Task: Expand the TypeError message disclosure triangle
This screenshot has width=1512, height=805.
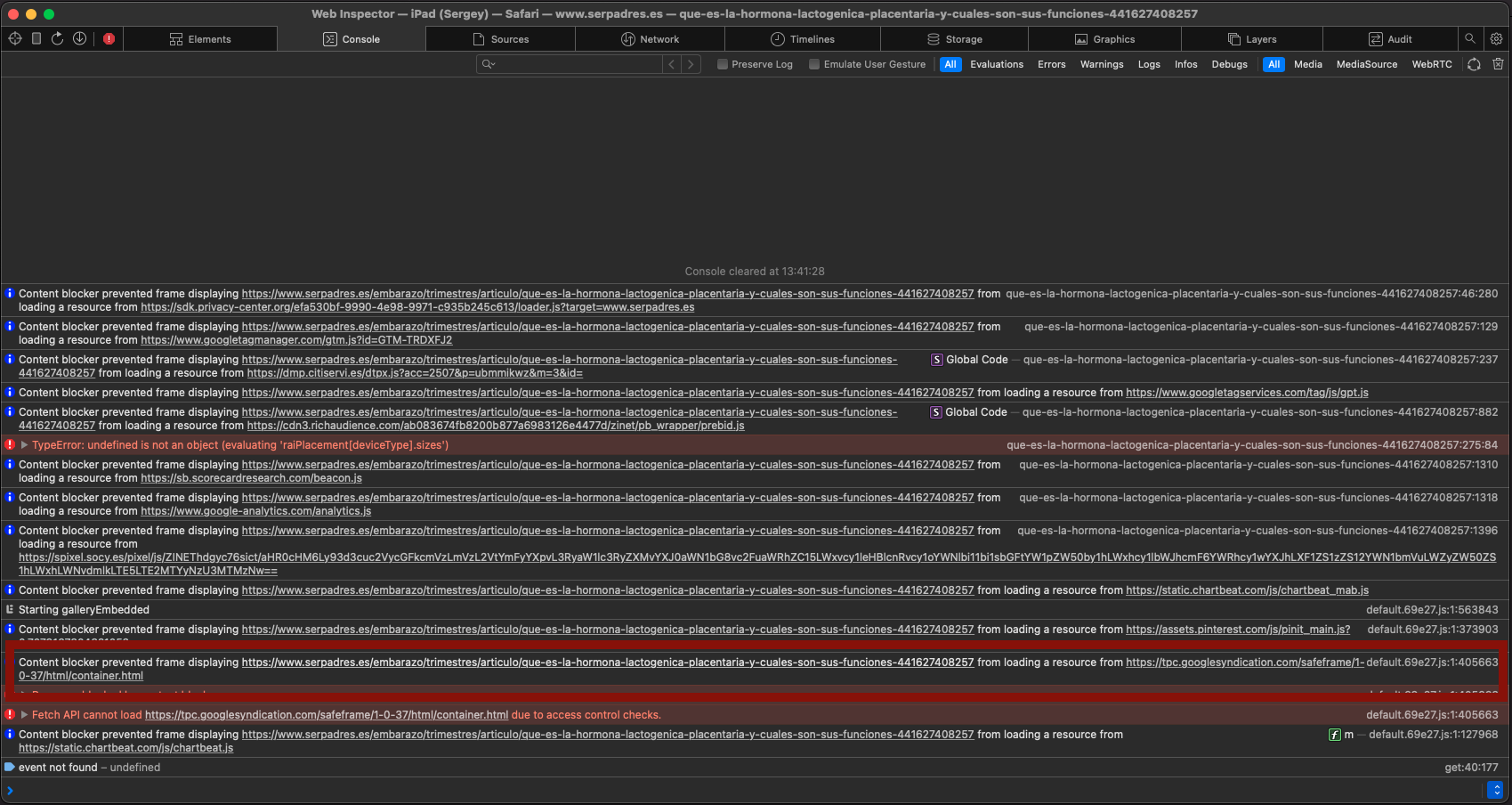Action: [x=24, y=444]
